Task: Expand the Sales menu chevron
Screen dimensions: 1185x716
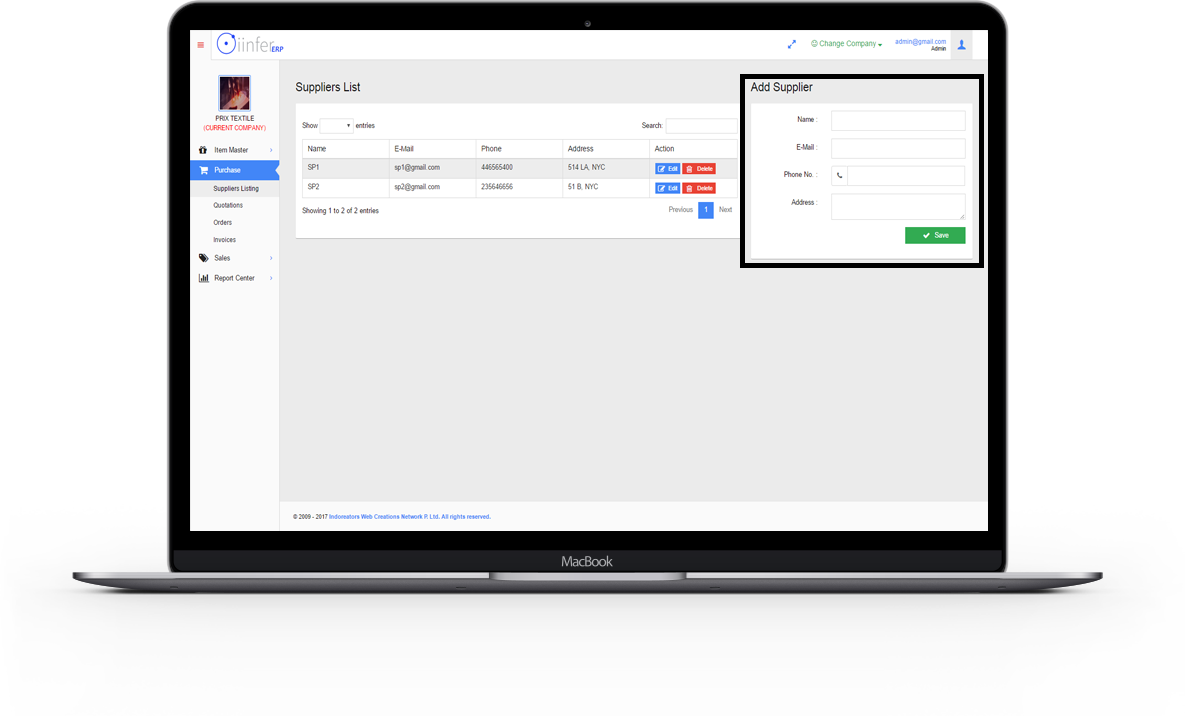Action: 271,258
